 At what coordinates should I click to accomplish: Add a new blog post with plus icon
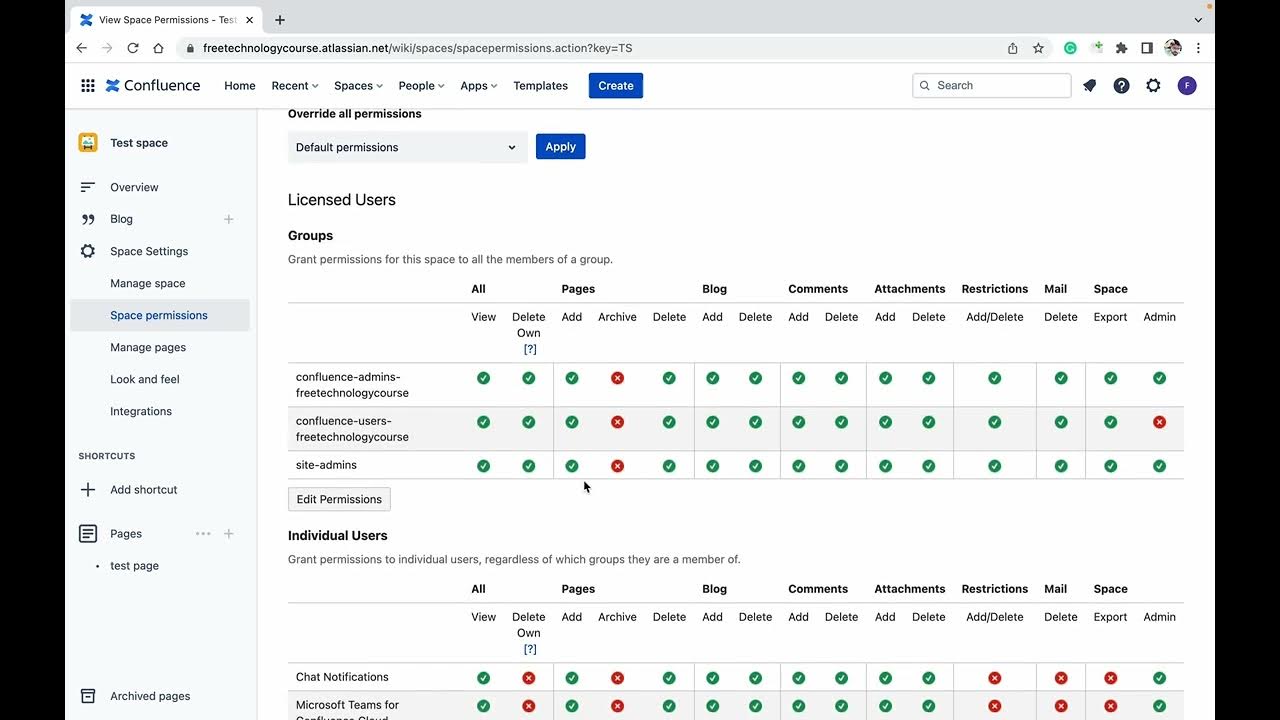coord(229,219)
